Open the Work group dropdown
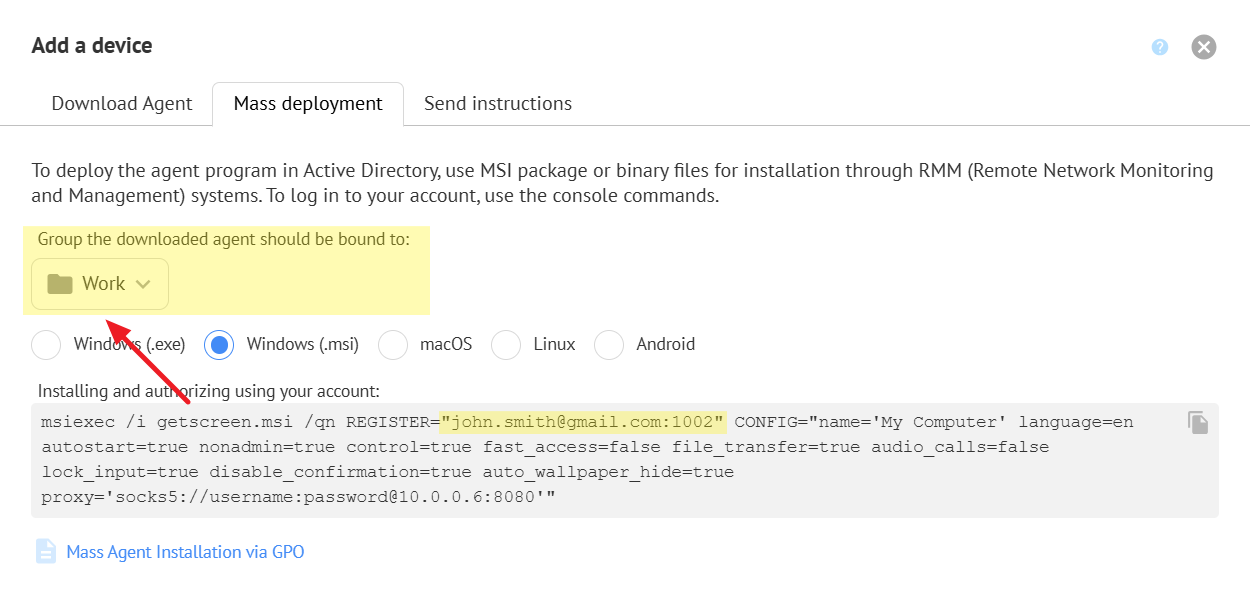The width and height of the screenshot is (1250, 598). point(100,284)
